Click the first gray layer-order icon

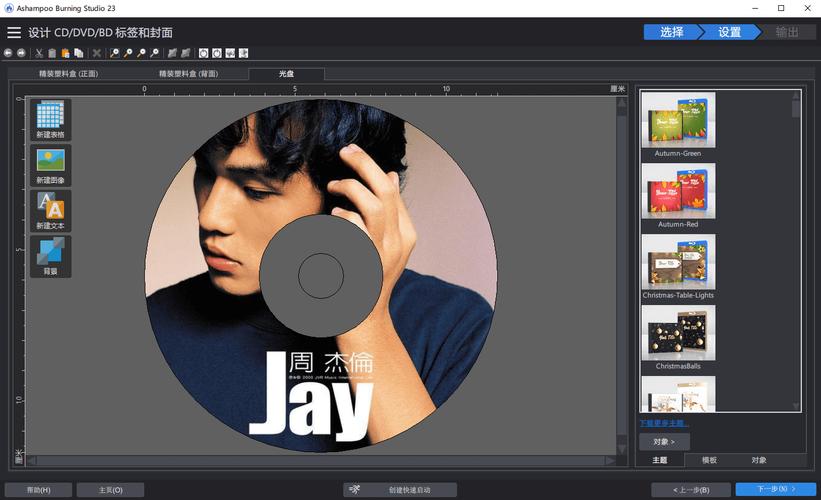coord(172,53)
